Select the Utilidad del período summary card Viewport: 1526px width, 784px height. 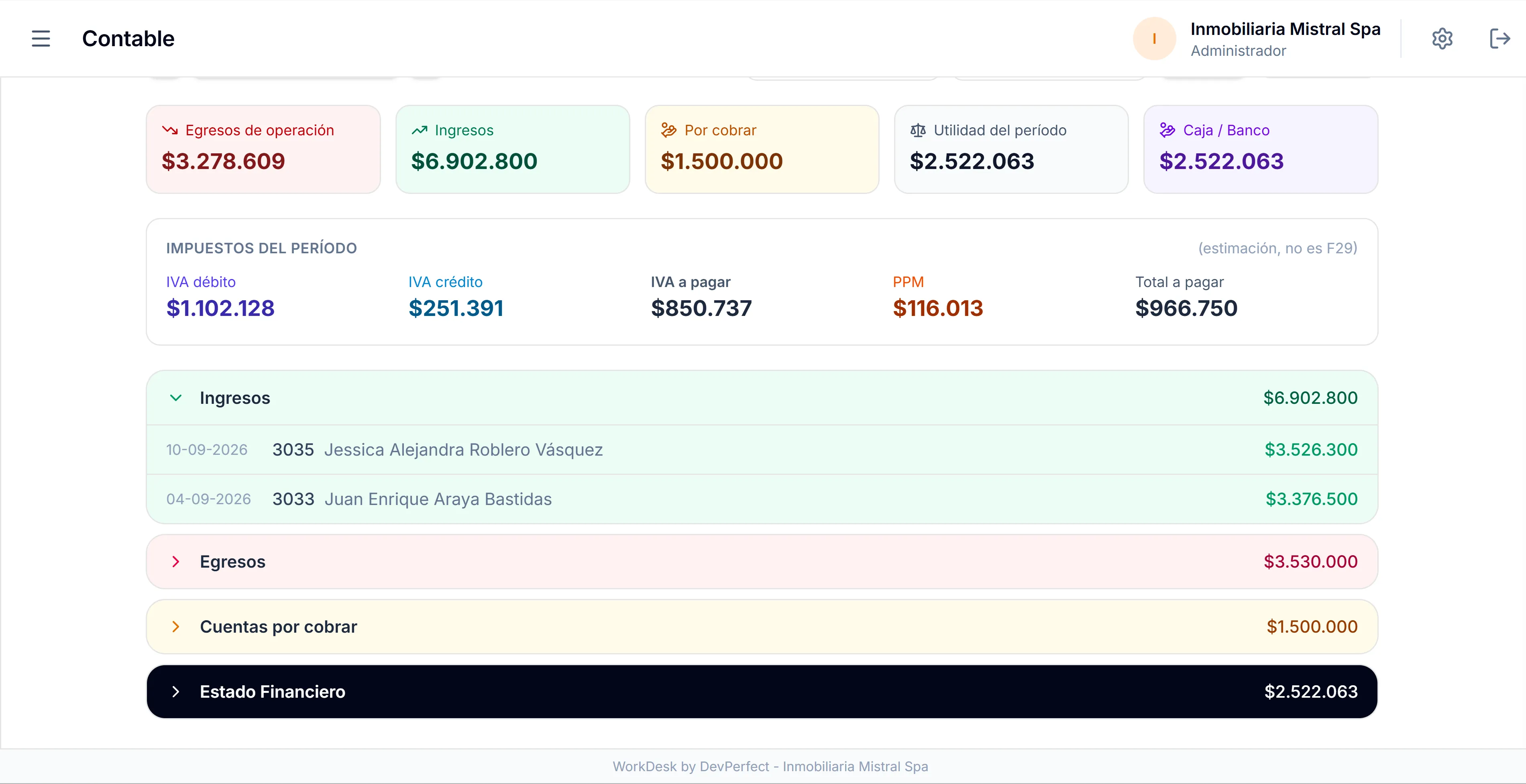pos(1011,149)
